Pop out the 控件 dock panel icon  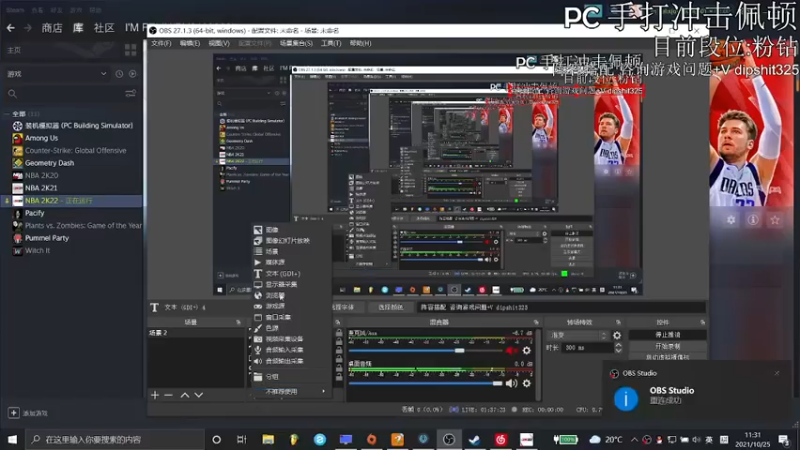(703, 322)
